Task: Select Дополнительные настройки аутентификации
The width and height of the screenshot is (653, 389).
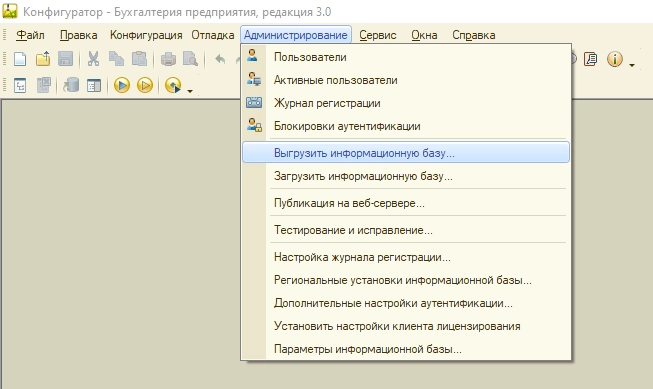Action: (406, 303)
